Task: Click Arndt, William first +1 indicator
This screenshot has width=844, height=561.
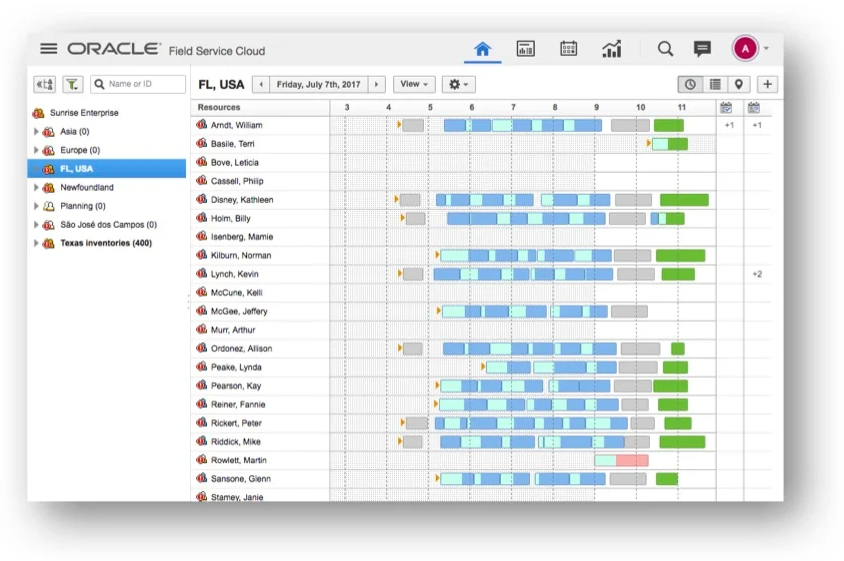Action: 729,125
